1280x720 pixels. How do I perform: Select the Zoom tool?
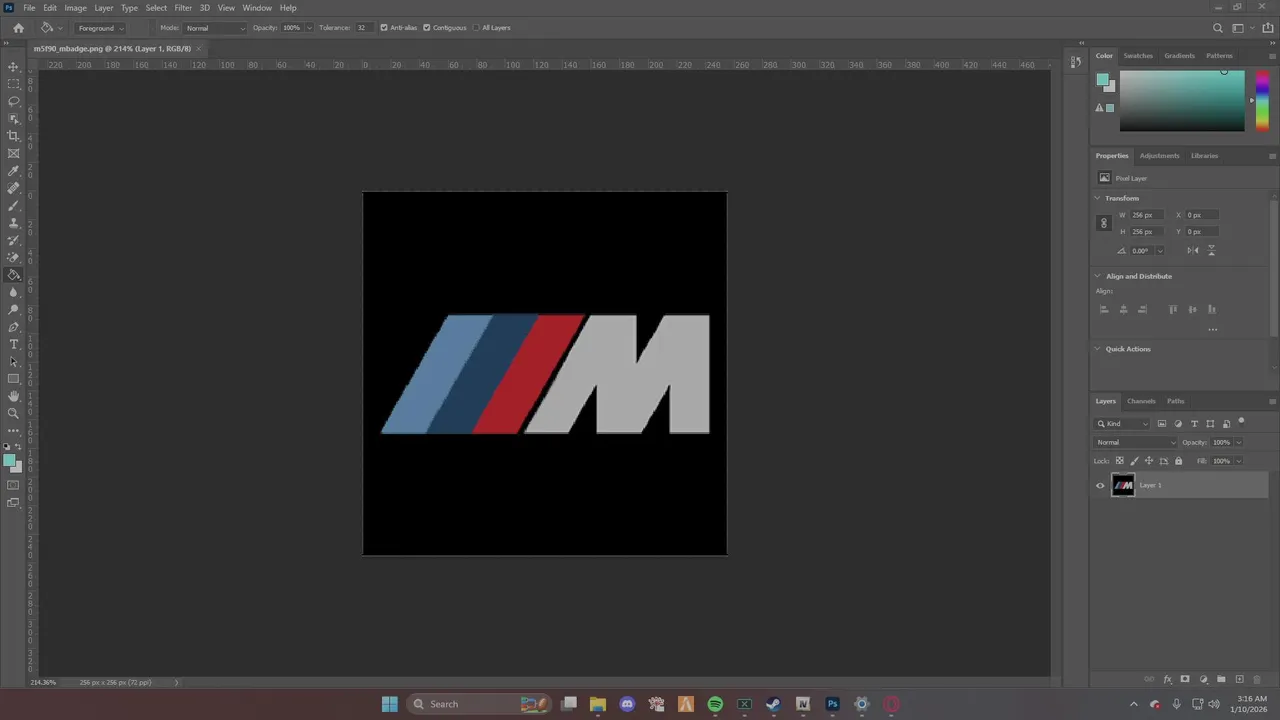pos(13,413)
